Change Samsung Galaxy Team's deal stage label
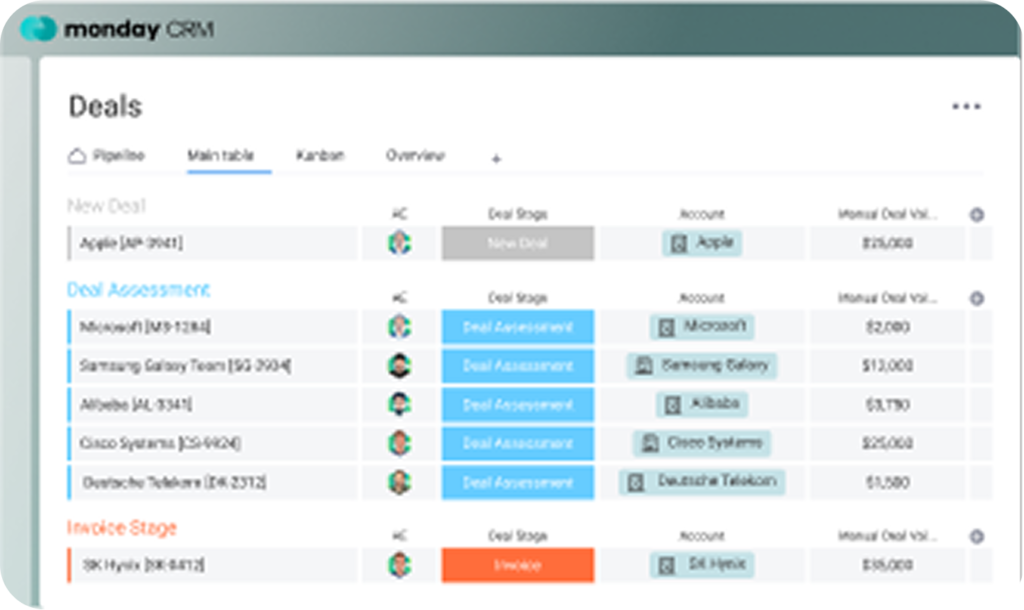This screenshot has width=1024, height=610. click(518, 366)
